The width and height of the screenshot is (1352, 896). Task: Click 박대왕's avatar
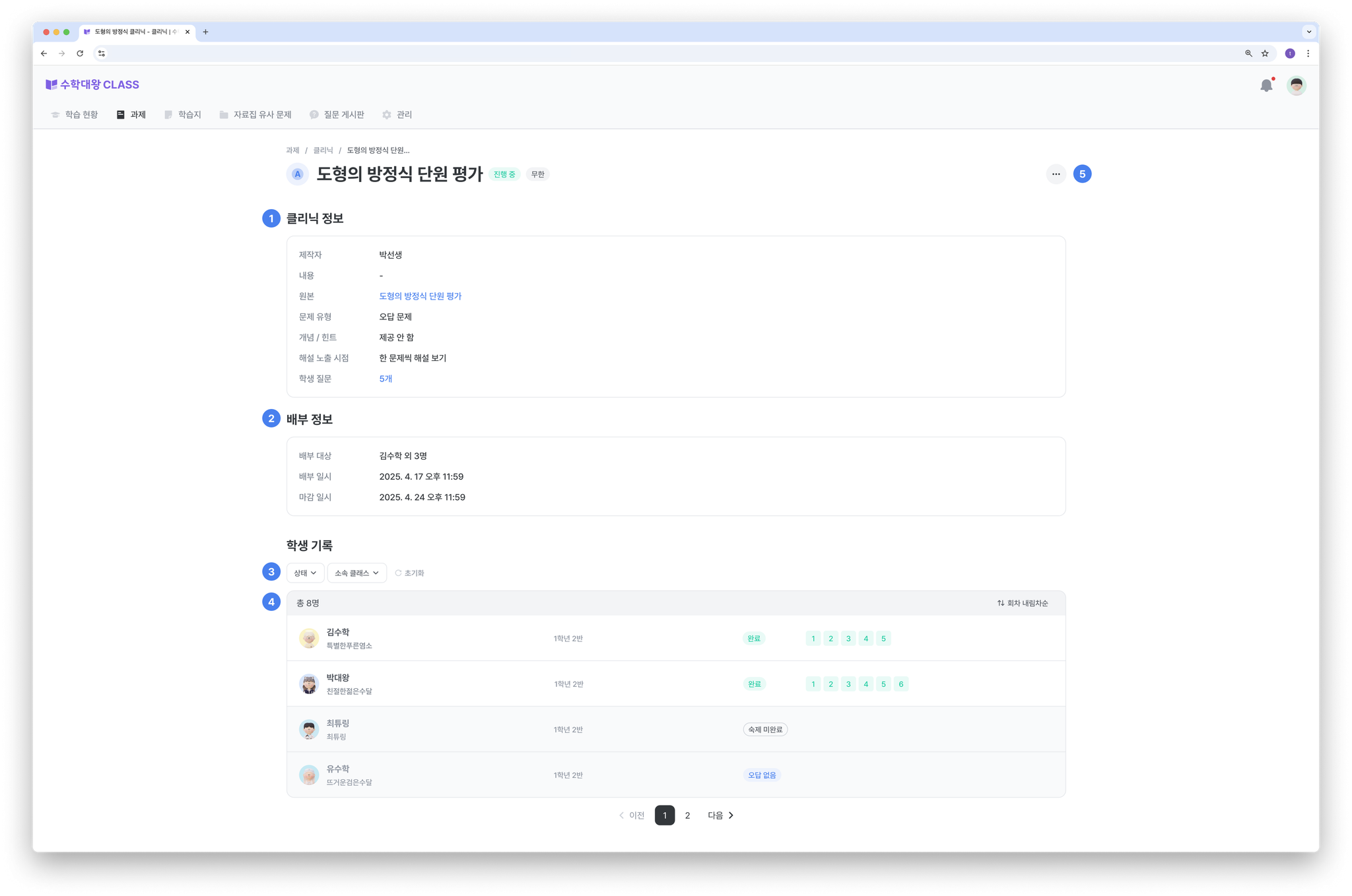[x=308, y=684]
